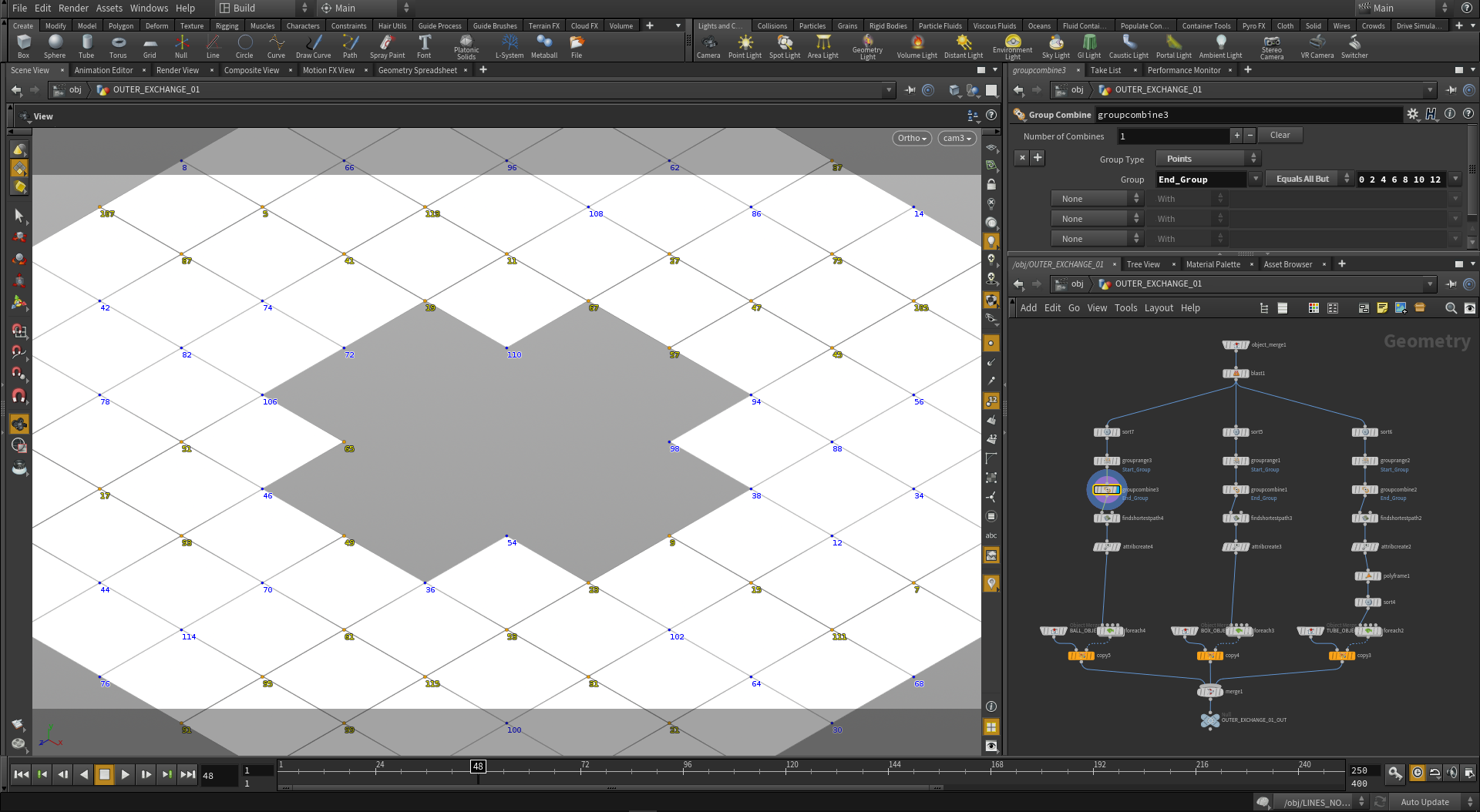Screen dimensions: 1480x812
Task: Switch to the Performance Monitor tab
Action: coord(1183,70)
